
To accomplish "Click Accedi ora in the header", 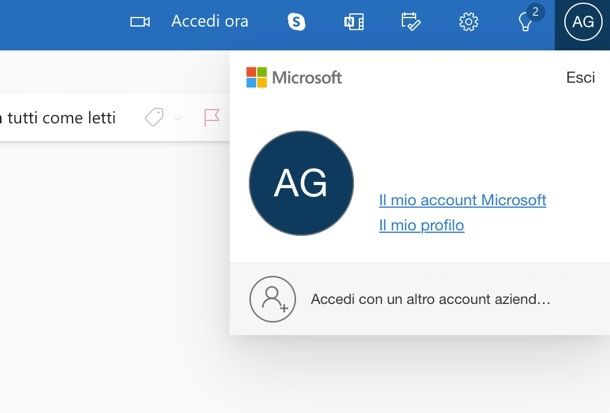I will (210, 21).
